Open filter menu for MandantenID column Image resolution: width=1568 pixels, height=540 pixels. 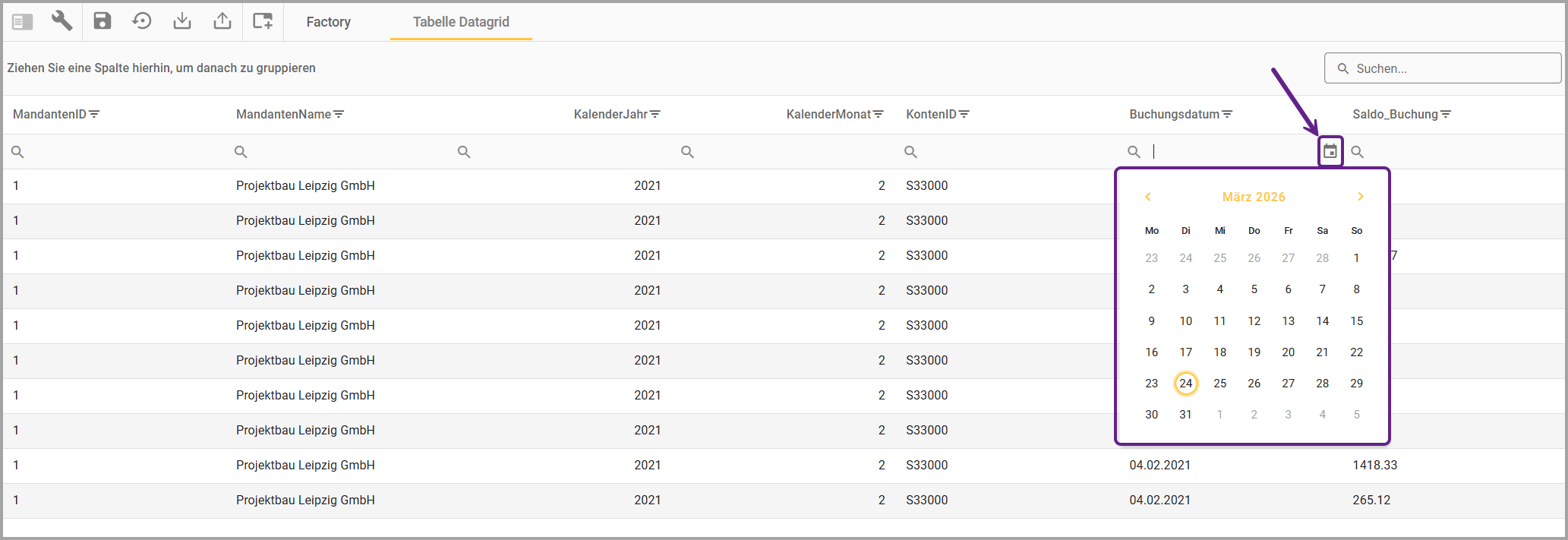click(94, 114)
